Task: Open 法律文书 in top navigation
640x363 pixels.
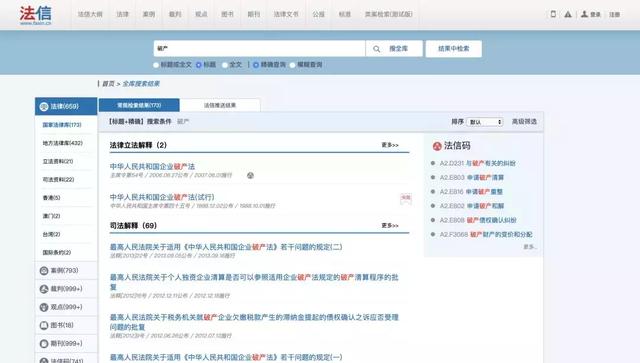Action: click(x=286, y=14)
